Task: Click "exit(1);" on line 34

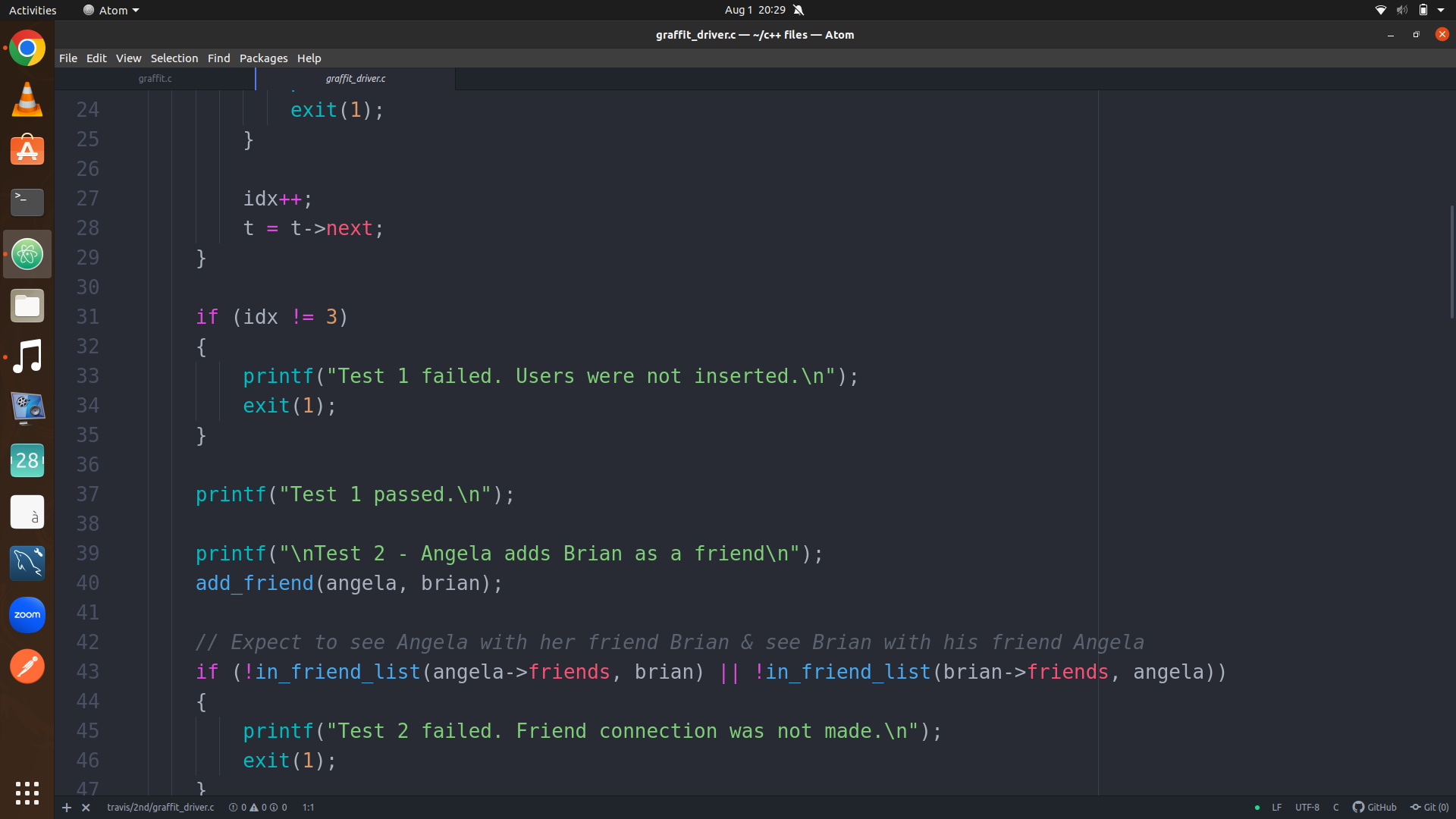Action: pos(289,406)
